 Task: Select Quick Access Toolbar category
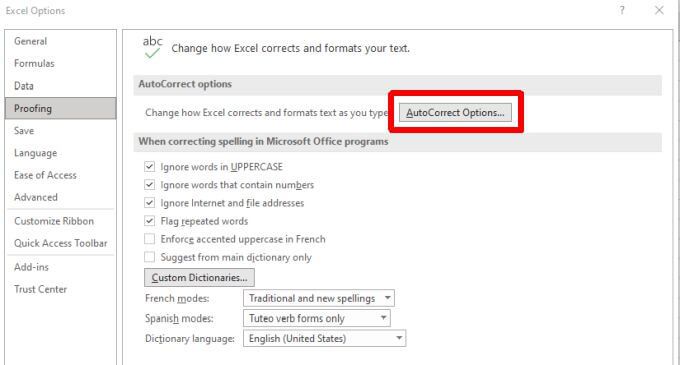click(61, 243)
